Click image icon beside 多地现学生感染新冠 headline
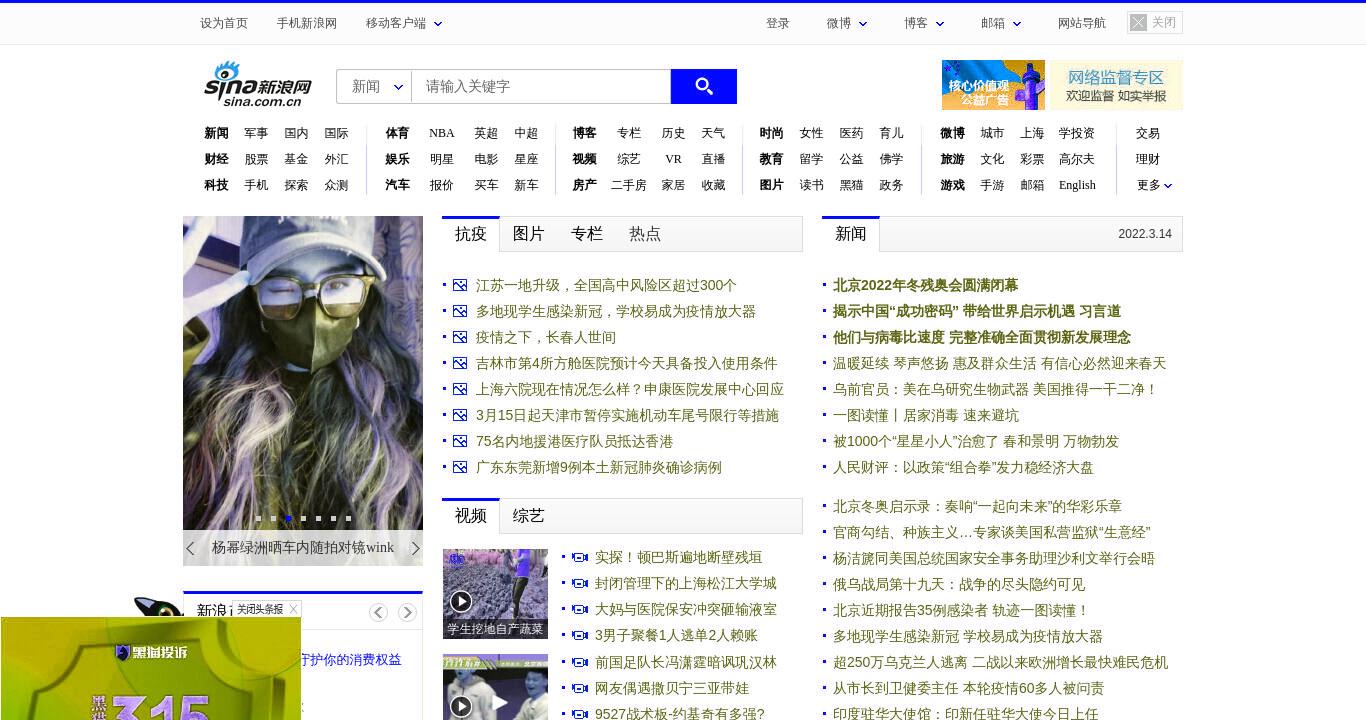This screenshot has height=720, width=1366. (460, 311)
